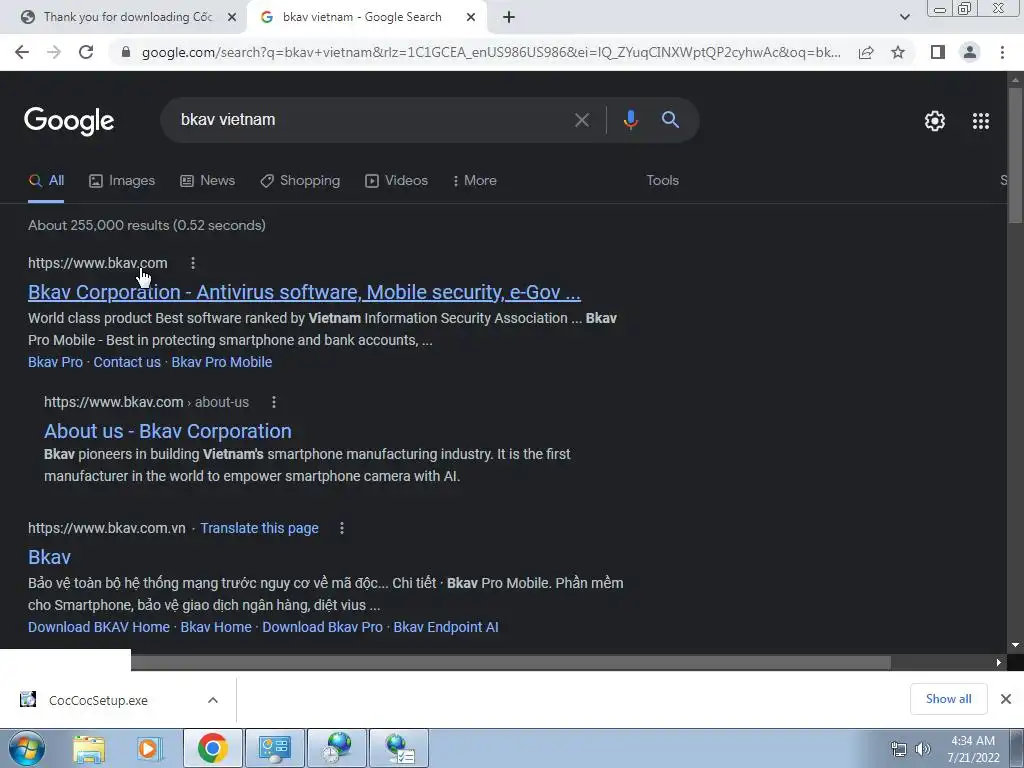Reload the current page

coord(86,52)
